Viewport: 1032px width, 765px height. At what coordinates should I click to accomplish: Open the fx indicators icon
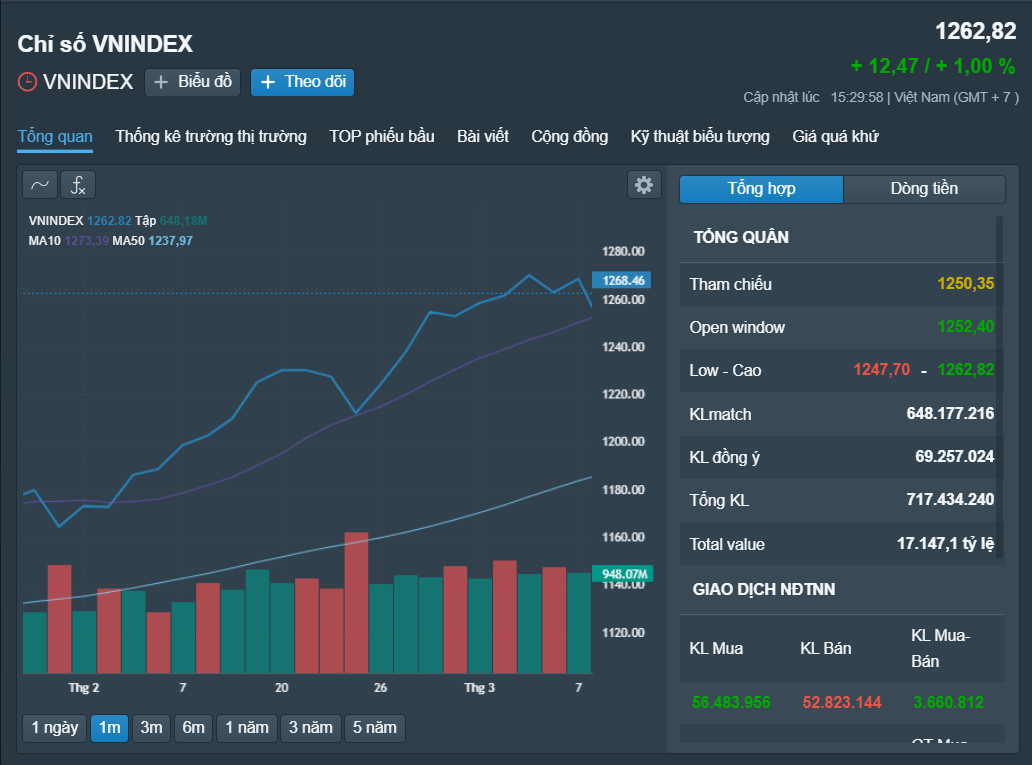pyautogui.click(x=78, y=185)
